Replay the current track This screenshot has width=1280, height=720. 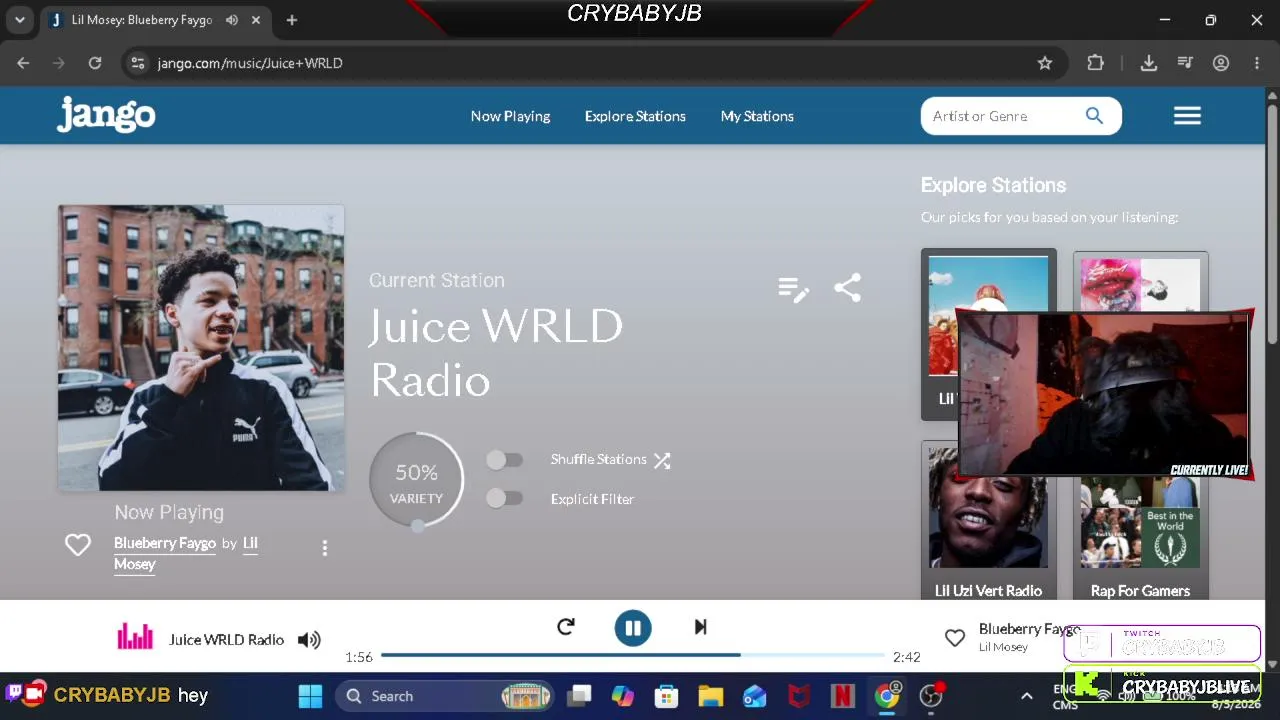pyautogui.click(x=566, y=627)
